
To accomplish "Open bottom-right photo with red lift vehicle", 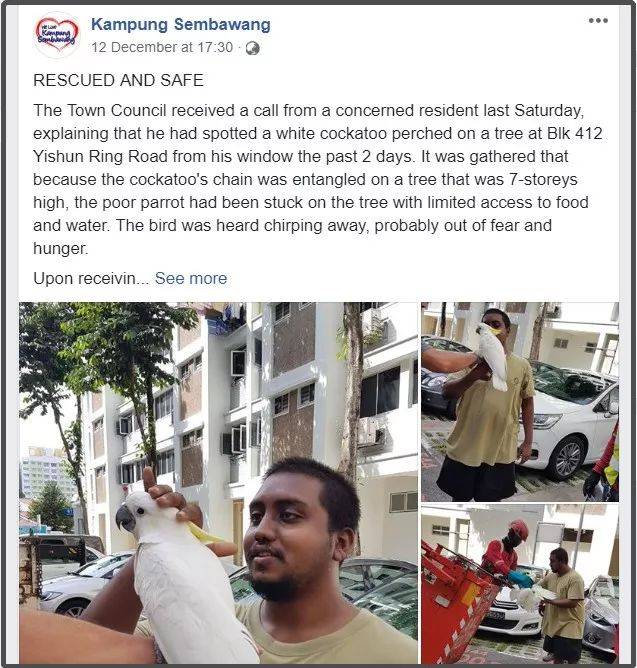I will point(520,584).
